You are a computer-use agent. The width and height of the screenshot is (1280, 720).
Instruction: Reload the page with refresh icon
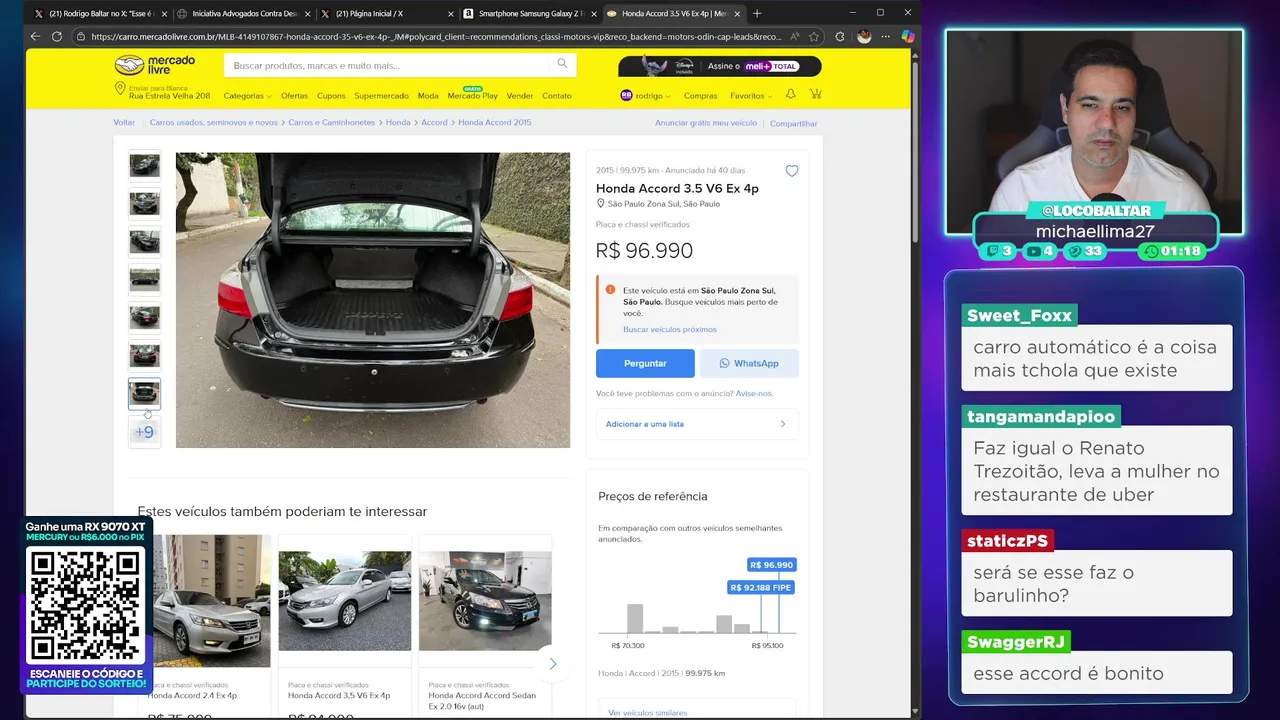tap(57, 36)
